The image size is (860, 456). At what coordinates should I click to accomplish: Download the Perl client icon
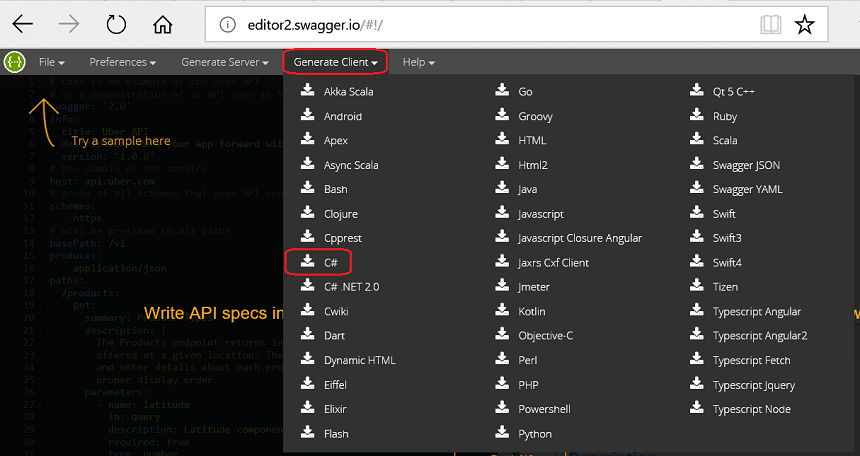tap(502, 358)
